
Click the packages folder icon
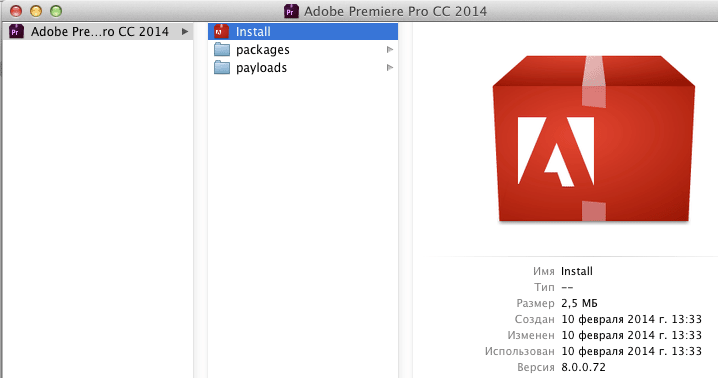[222, 49]
